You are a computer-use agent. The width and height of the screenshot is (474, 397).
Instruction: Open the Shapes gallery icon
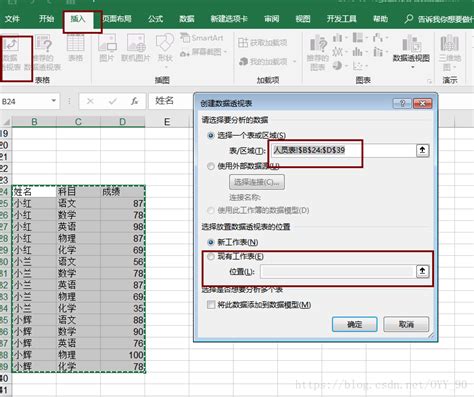point(165,43)
